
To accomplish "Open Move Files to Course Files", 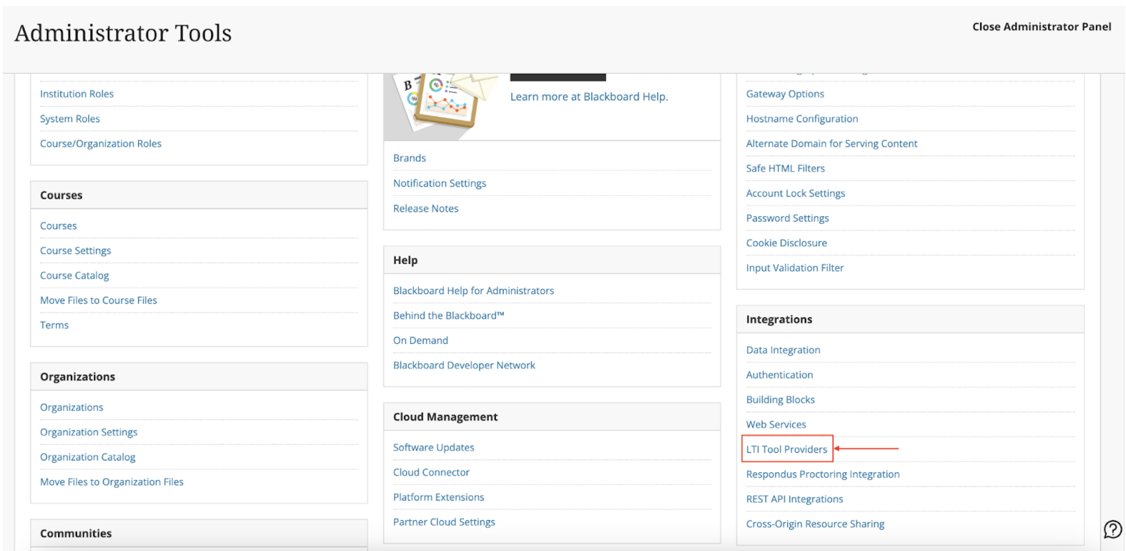I will [x=98, y=300].
